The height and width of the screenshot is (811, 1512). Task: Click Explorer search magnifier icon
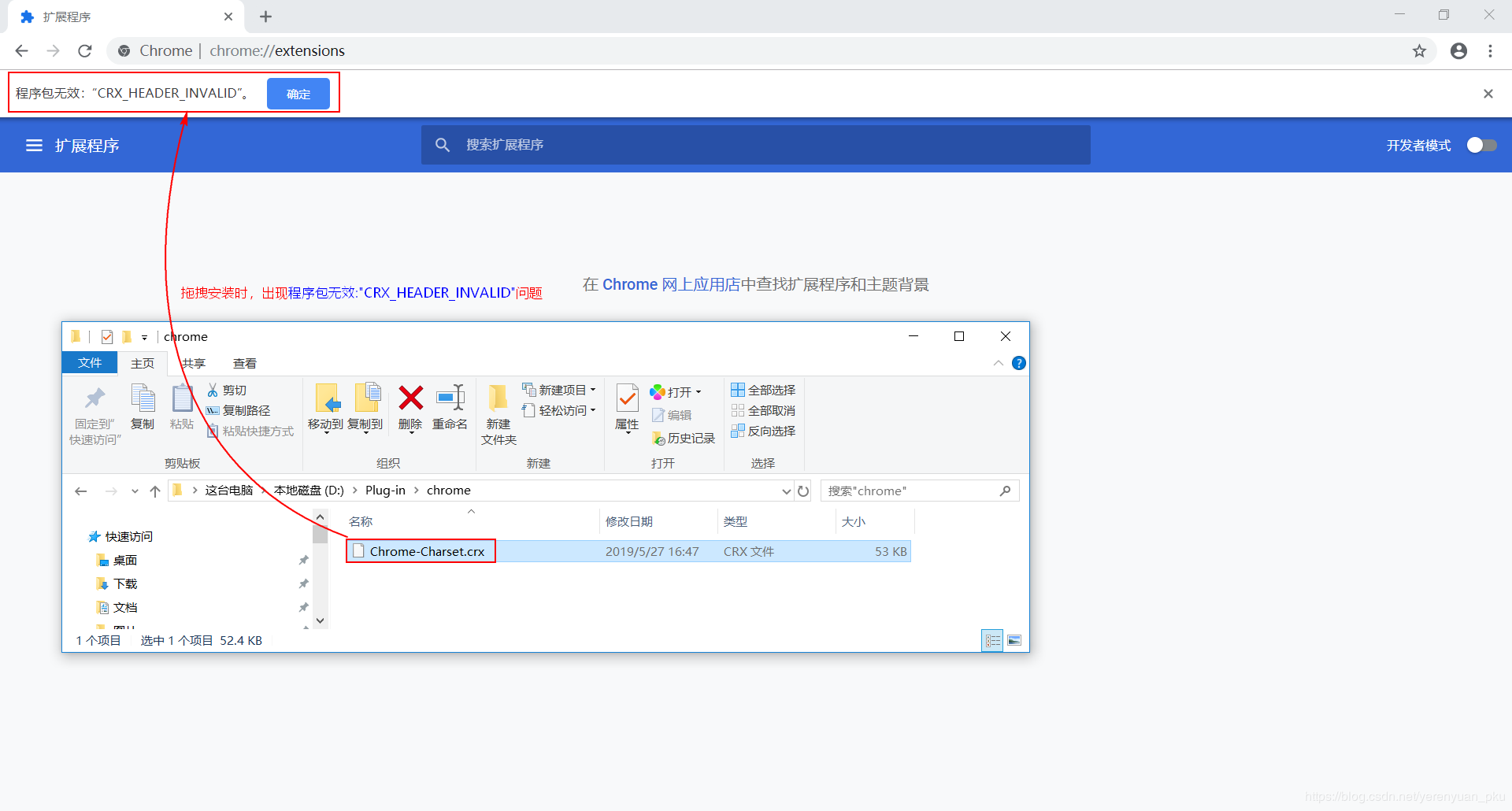click(1006, 491)
